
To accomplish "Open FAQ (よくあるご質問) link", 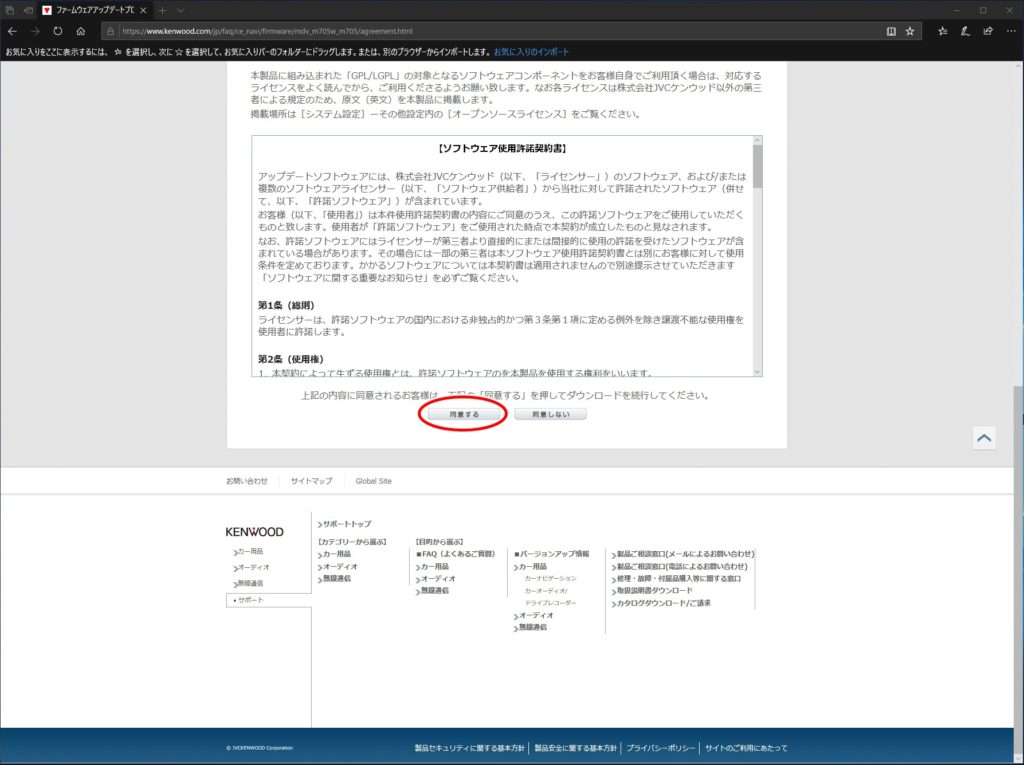I will (456, 554).
